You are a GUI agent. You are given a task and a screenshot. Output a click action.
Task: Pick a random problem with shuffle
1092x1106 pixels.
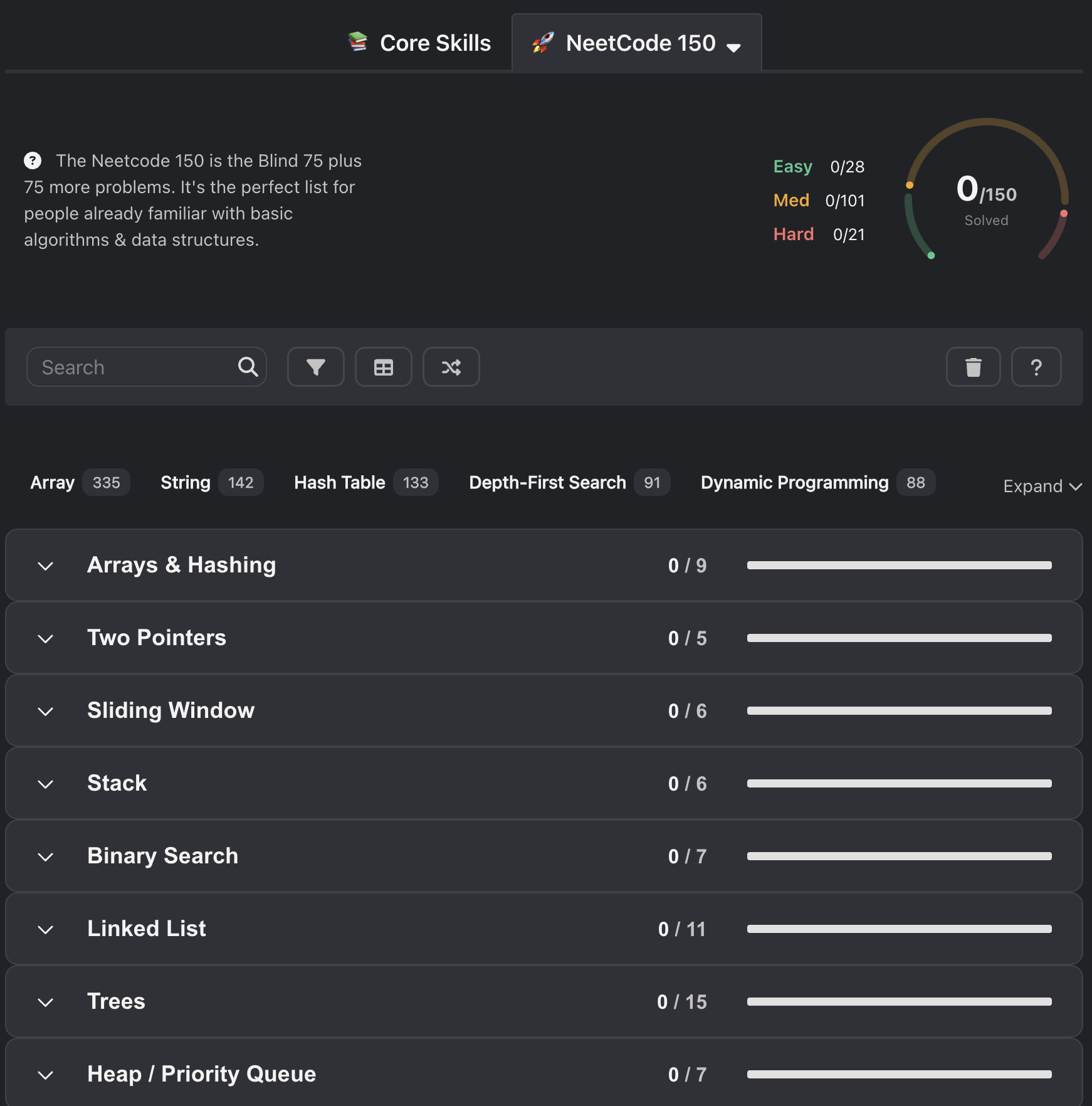(451, 367)
